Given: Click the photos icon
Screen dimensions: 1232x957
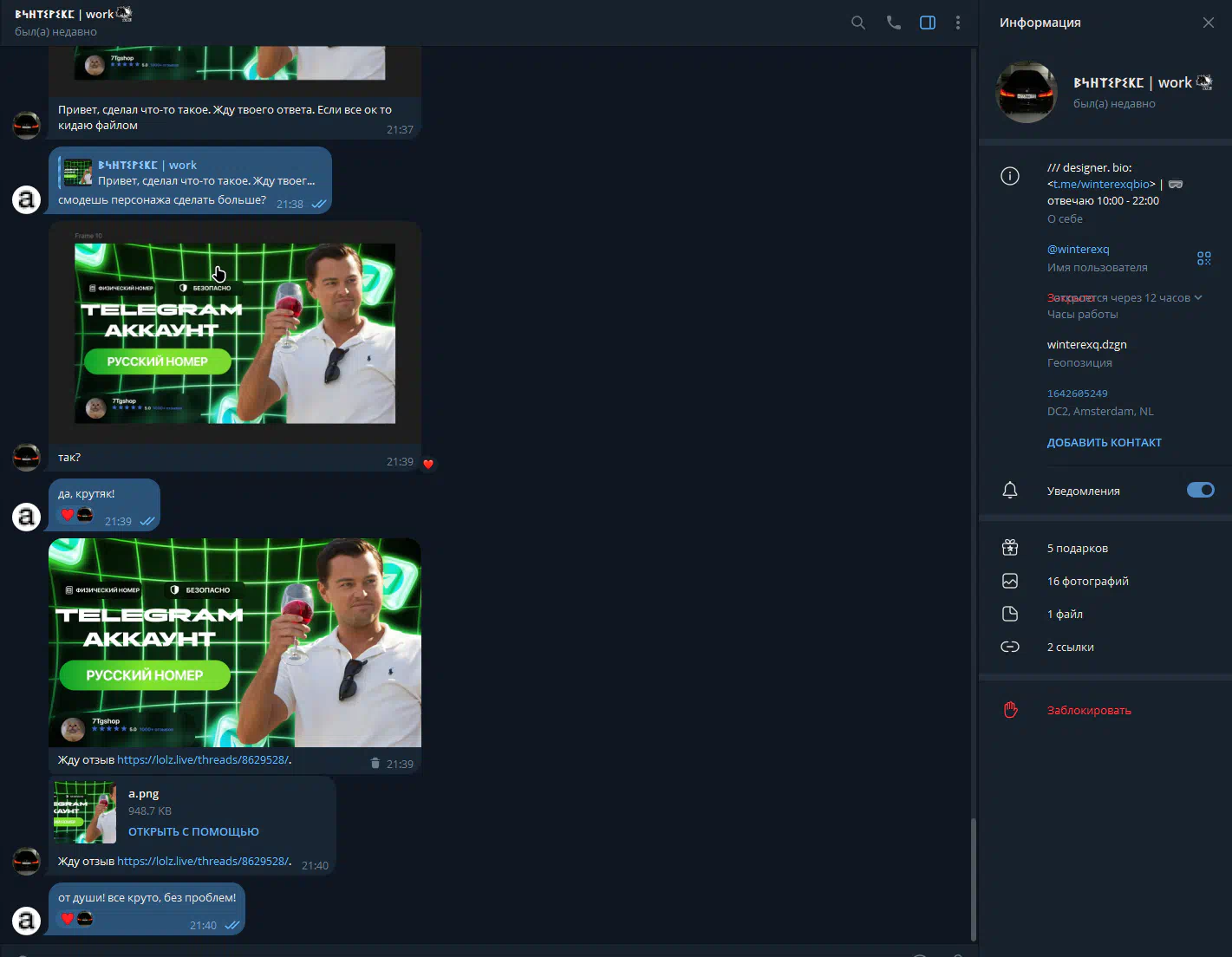Looking at the screenshot, I should tap(1010, 581).
